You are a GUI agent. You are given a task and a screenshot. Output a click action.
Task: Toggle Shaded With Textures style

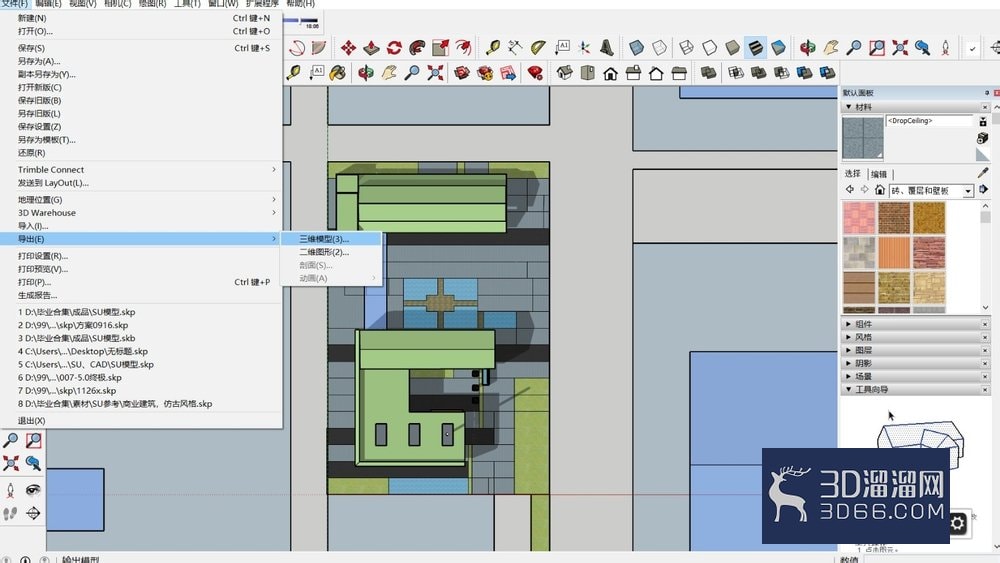755,48
